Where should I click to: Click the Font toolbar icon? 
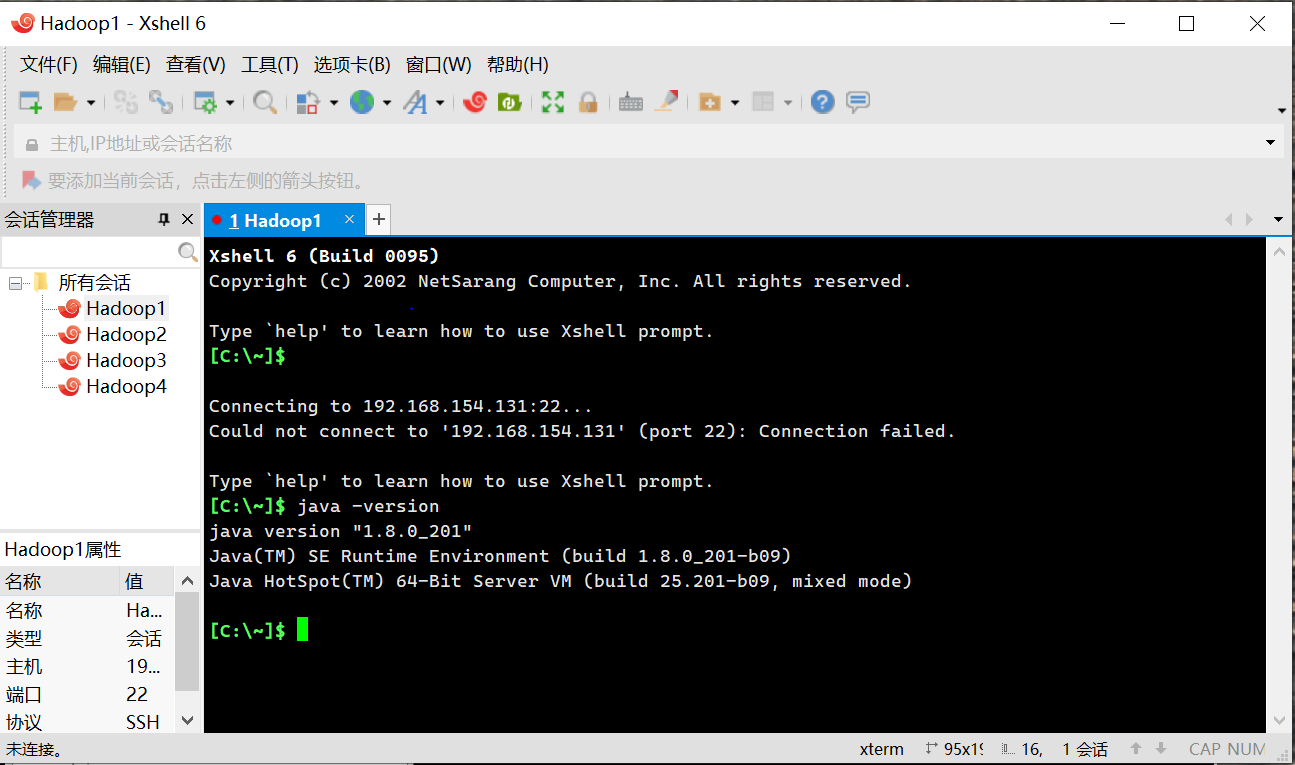pyautogui.click(x=415, y=102)
